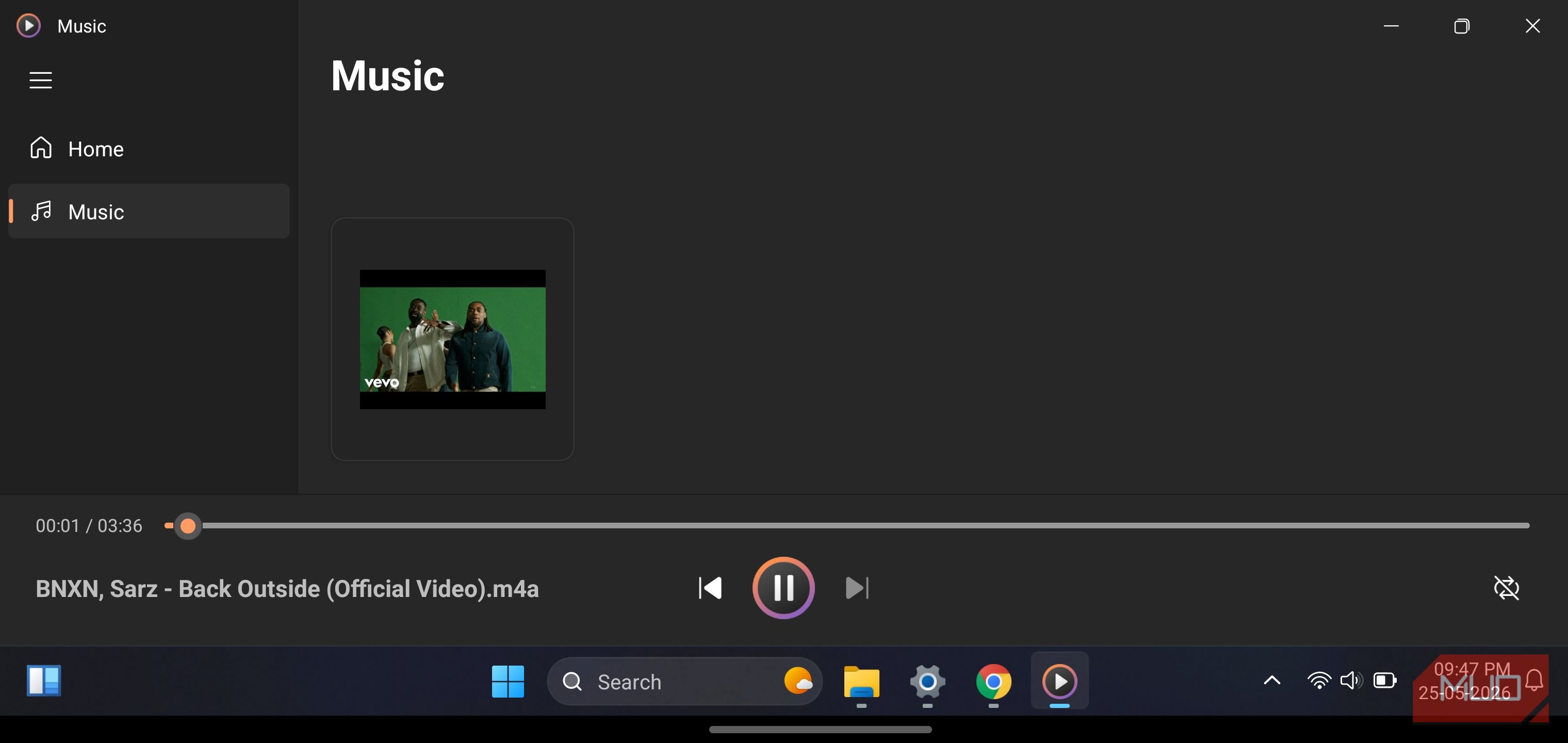Image resolution: width=1568 pixels, height=743 pixels.
Task: Open Widgets panel icon in taskbar
Action: pyautogui.click(x=44, y=680)
